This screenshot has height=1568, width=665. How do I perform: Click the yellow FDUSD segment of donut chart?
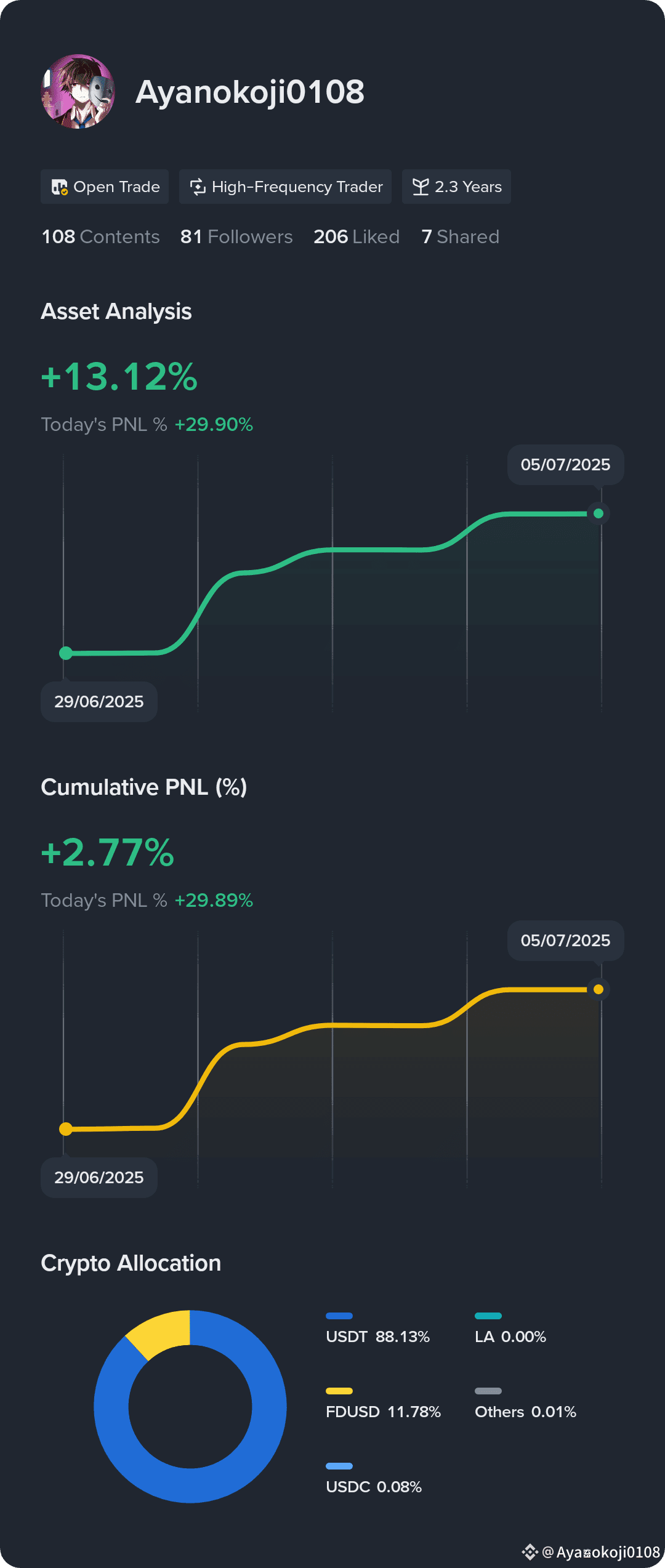161,1332
